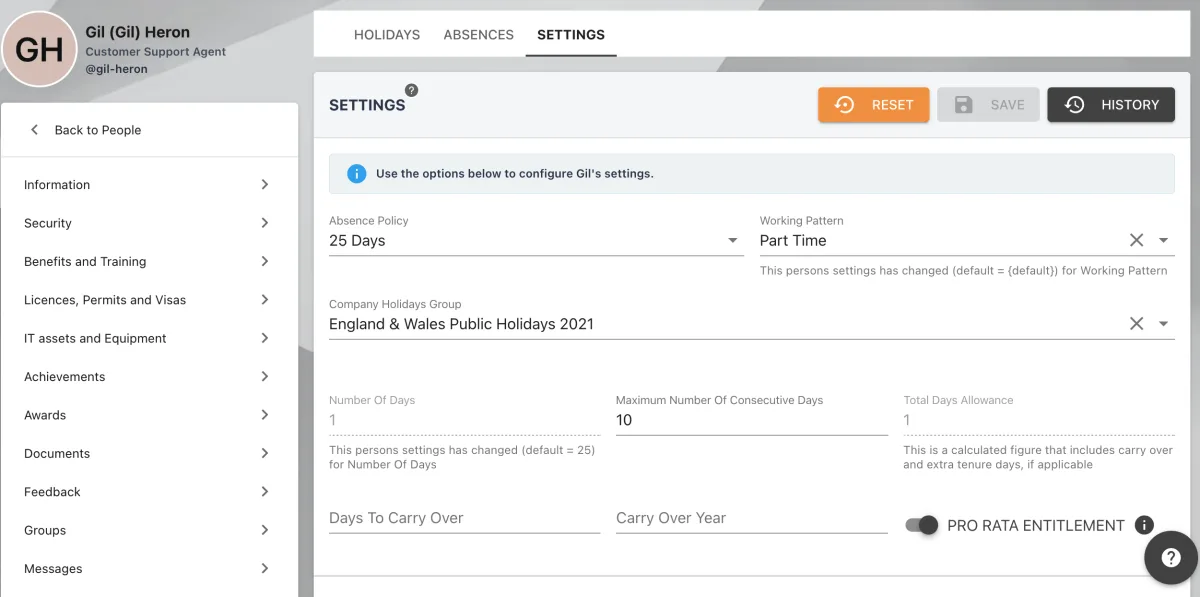Toggle the Pro Rata Entitlement switch

(x=921, y=525)
